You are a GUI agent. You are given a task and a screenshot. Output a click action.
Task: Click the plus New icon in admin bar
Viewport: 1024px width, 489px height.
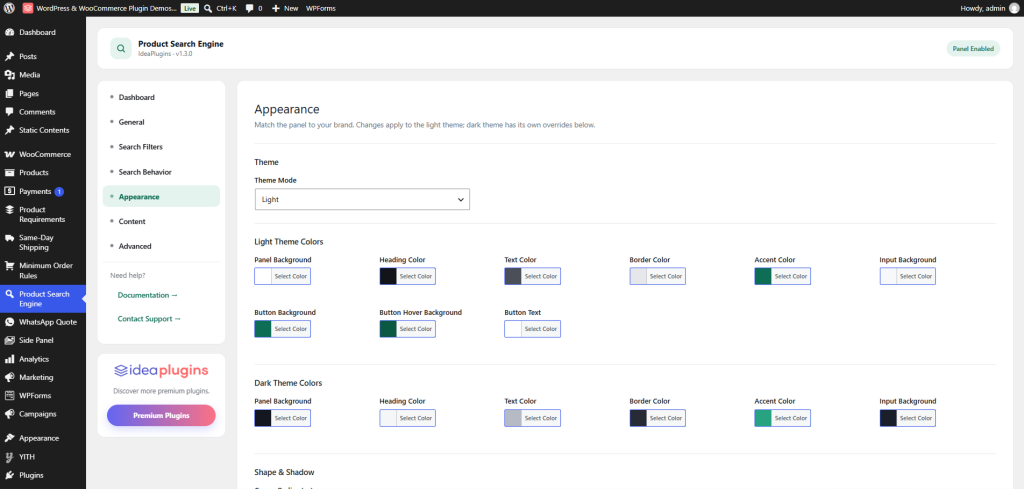(x=276, y=8)
